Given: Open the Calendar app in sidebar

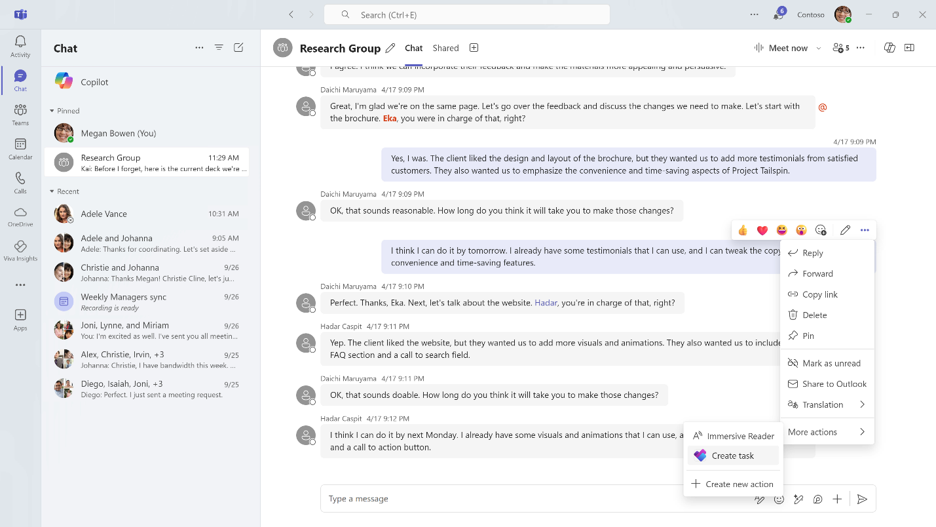Looking at the screenshot, I should tap(20, 148).
